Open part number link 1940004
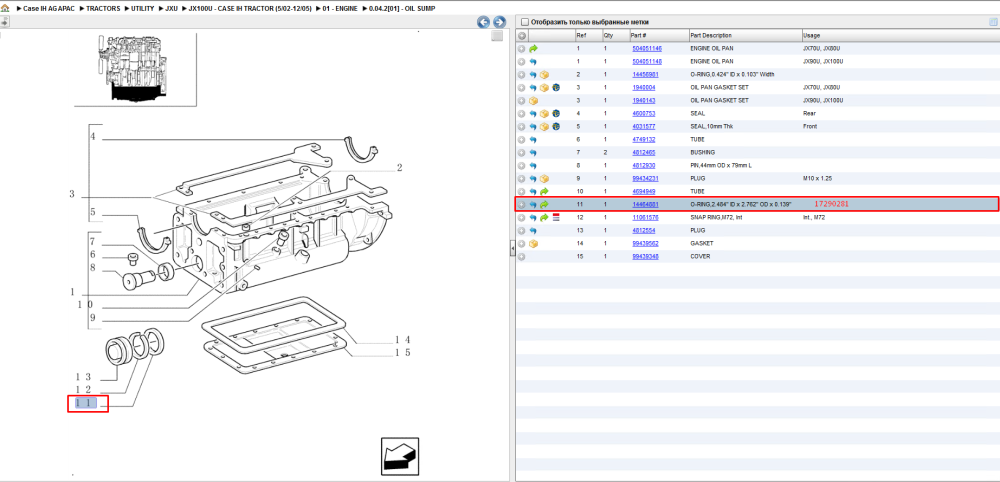Viewport: 1000px width, 482px height. [643, 87]
